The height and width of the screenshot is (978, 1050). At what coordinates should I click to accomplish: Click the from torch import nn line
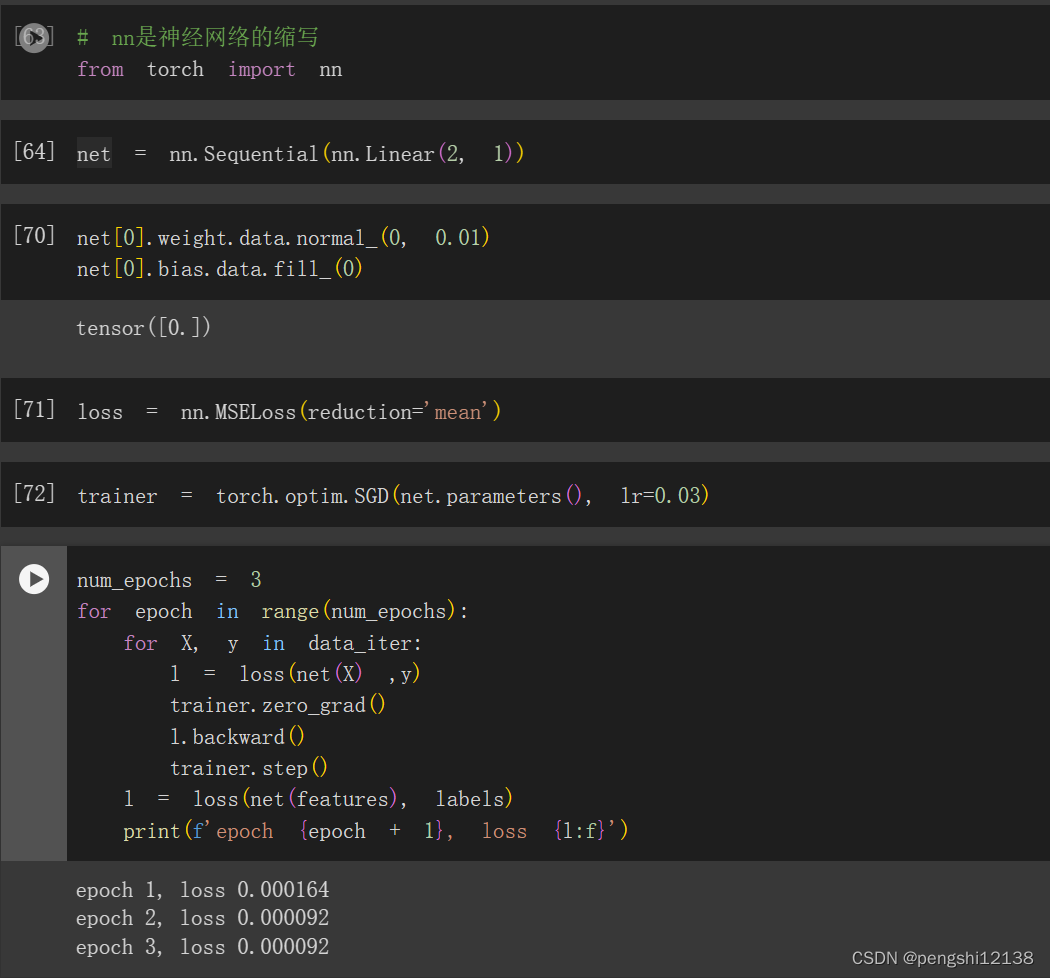210,69
